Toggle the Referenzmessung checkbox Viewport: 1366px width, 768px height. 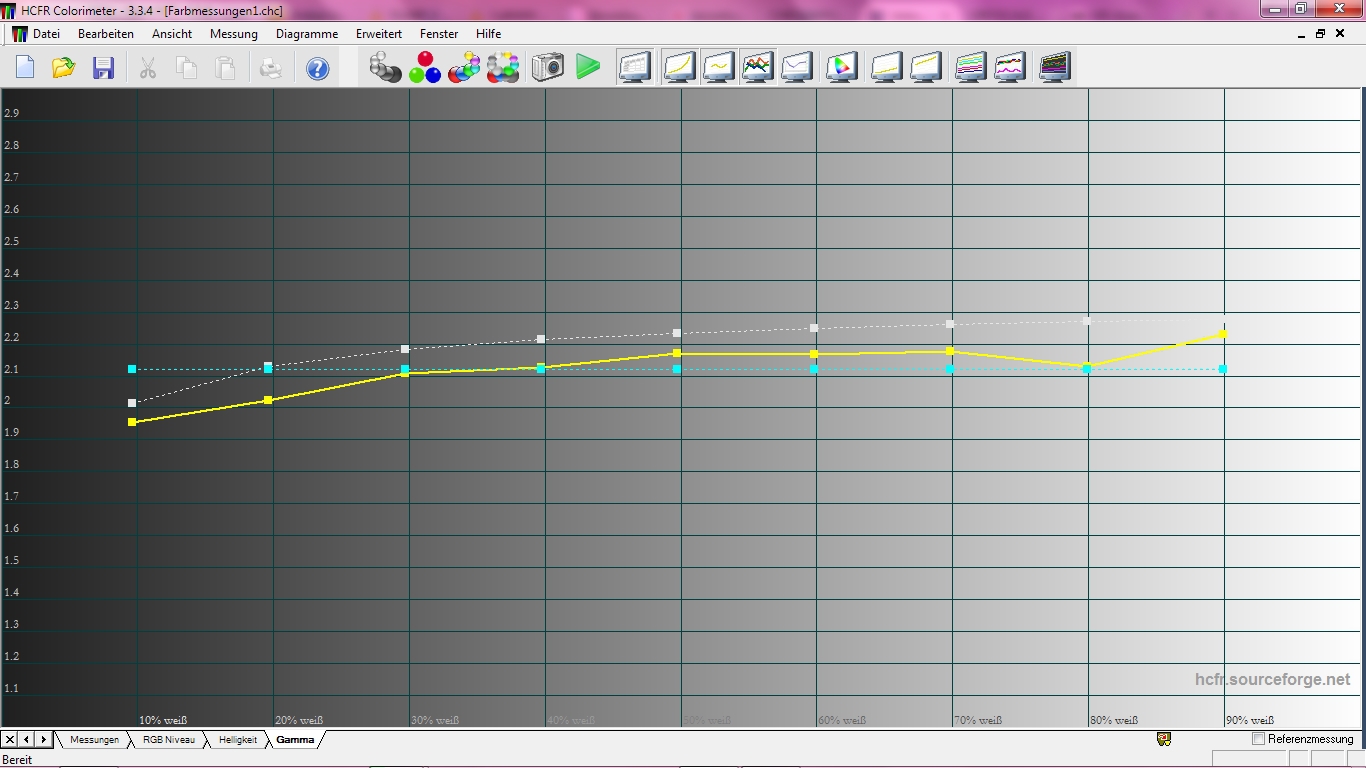[x=1258, y=739]
